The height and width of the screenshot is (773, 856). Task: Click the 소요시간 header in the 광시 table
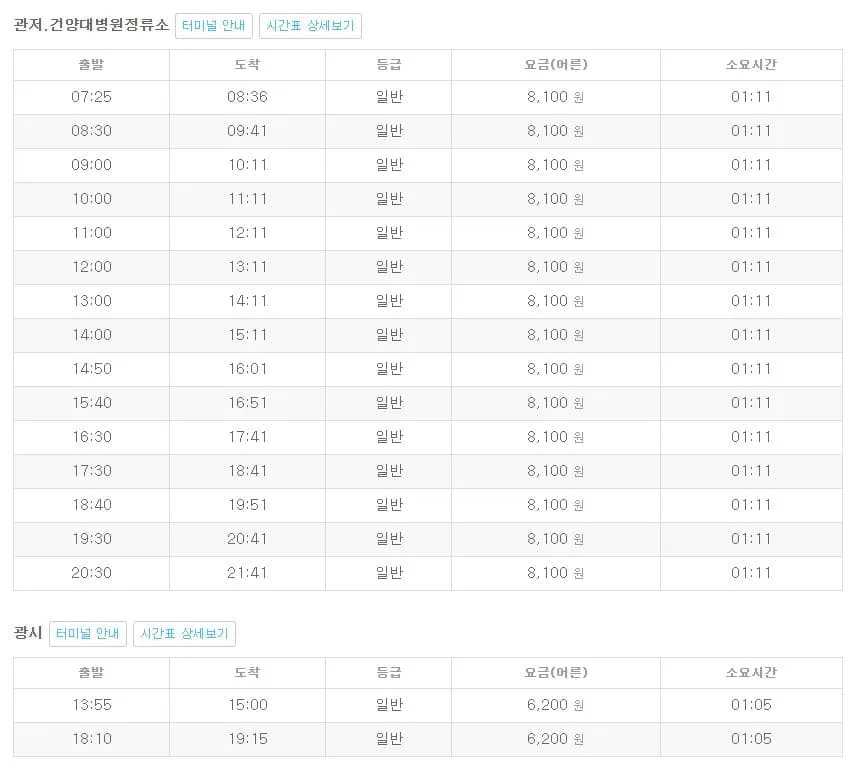coord(751,673)
